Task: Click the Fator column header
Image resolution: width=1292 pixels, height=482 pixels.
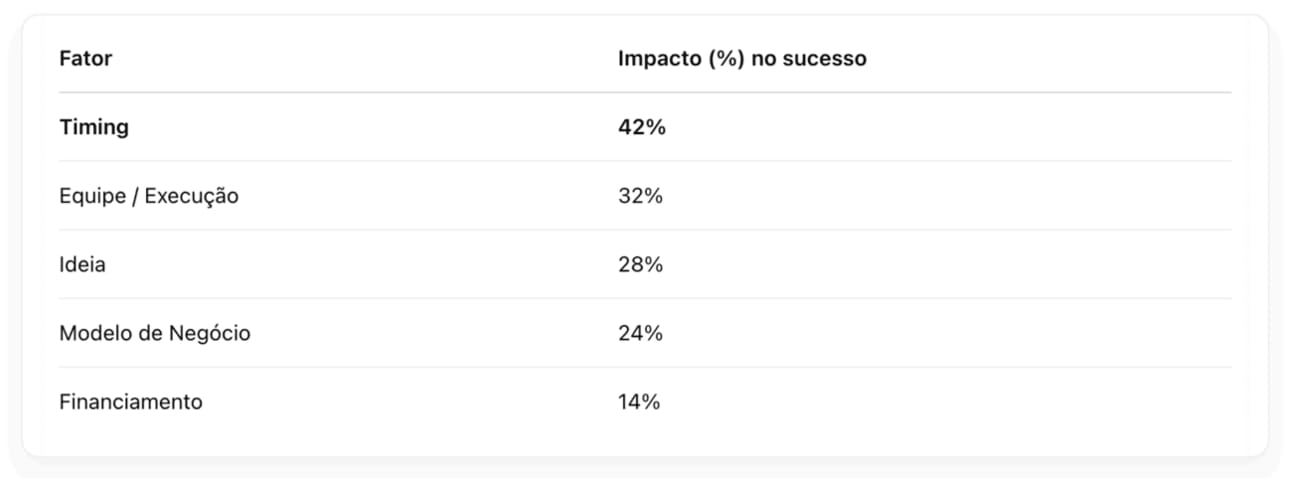Action: coord(85,58)
